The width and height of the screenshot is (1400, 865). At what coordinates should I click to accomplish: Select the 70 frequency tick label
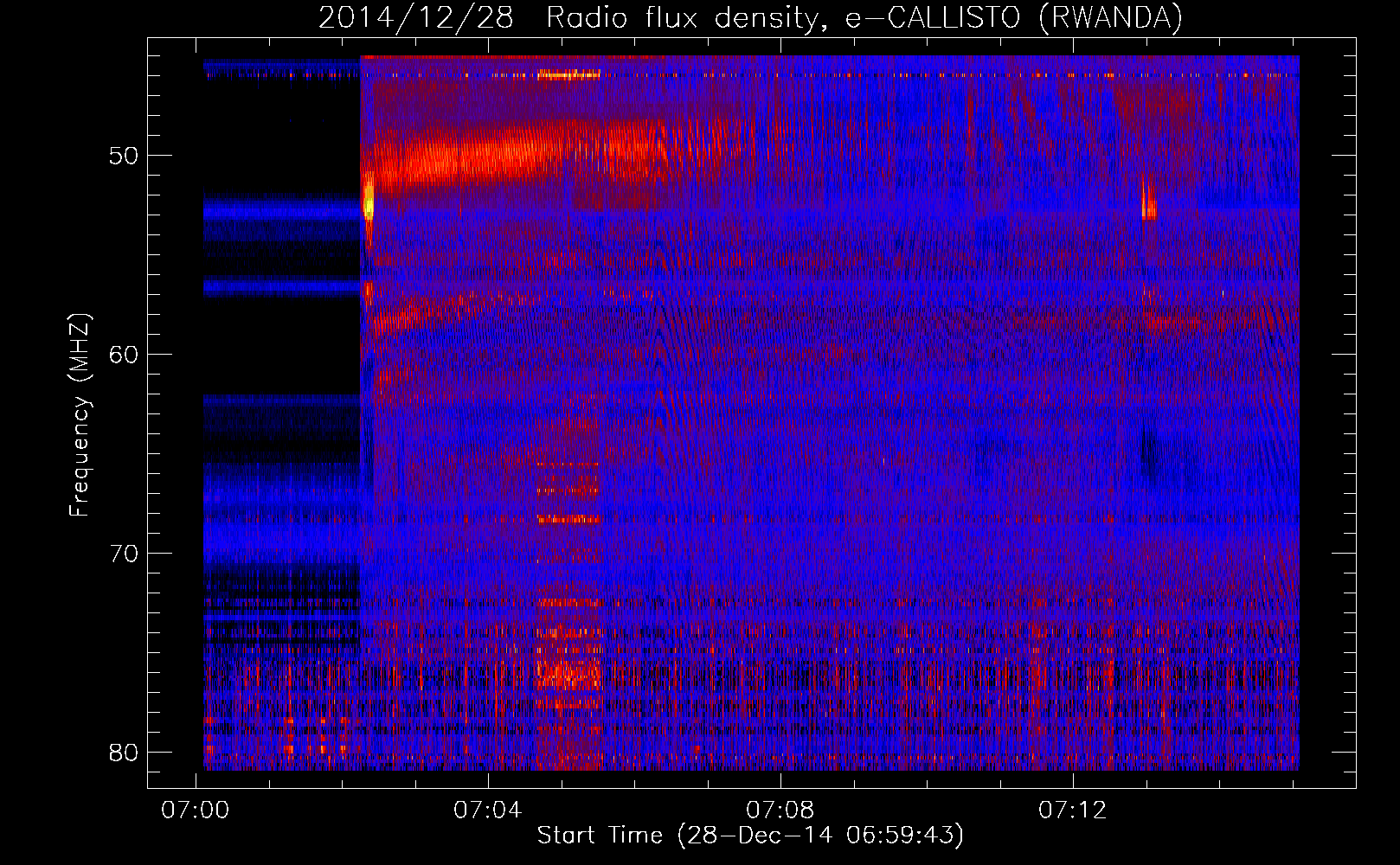124,554
